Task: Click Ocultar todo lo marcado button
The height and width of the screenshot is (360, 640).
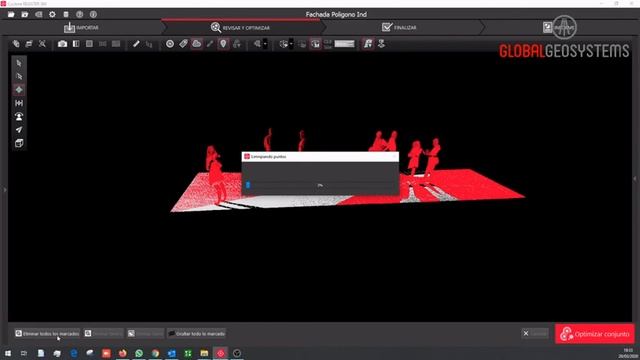Action: (197, 333)
